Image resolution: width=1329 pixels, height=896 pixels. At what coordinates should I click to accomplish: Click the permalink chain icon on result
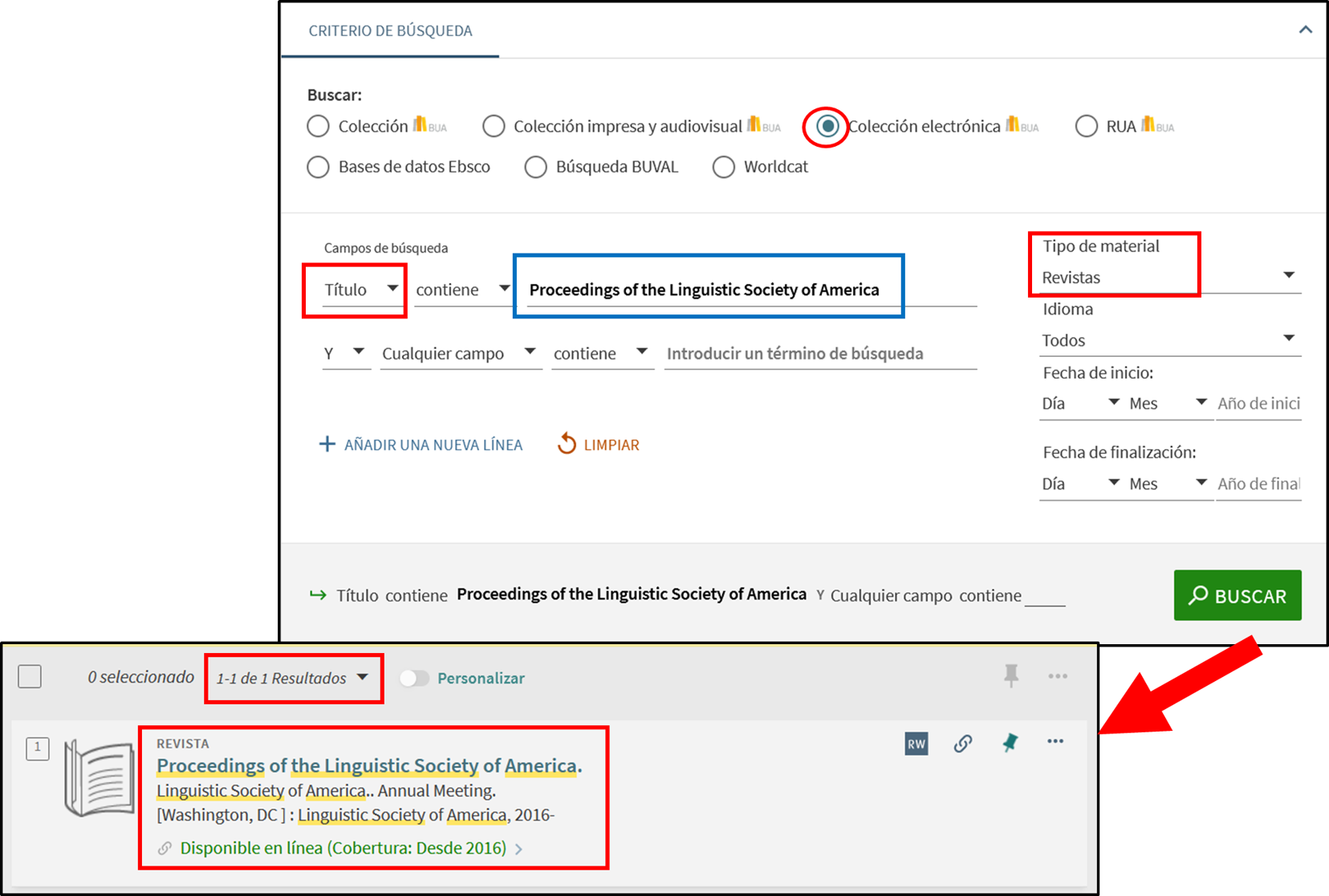[963, 744]
